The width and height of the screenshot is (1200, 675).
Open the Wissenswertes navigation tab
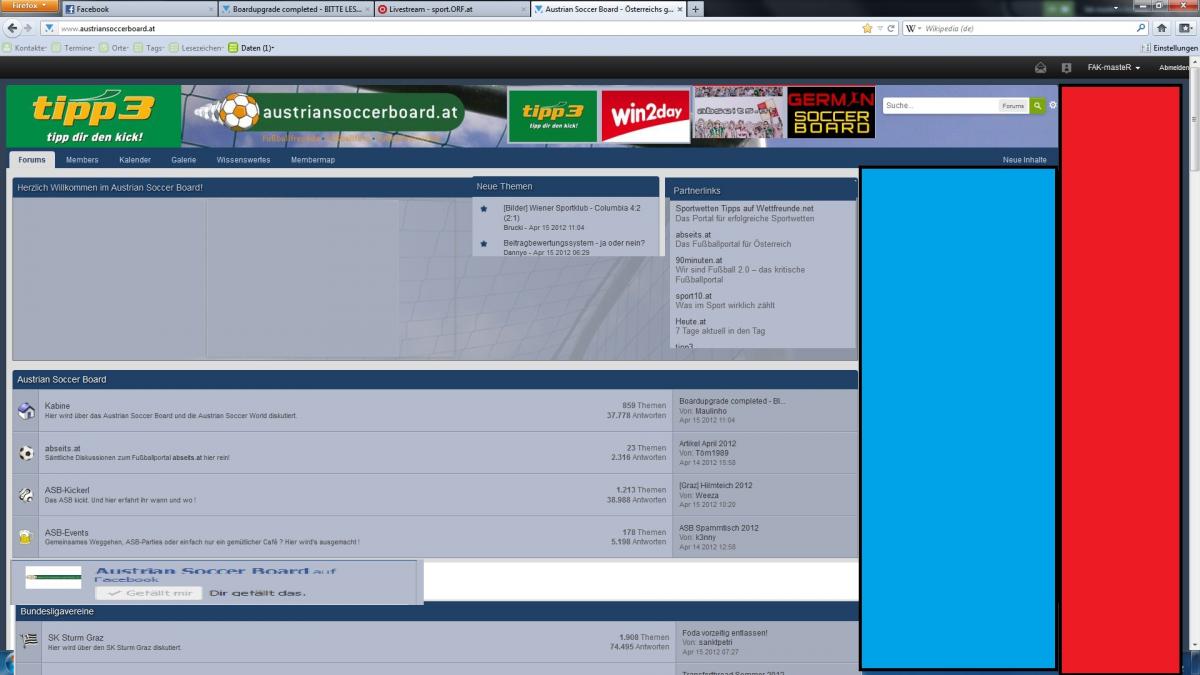click(x=243, y=160)
